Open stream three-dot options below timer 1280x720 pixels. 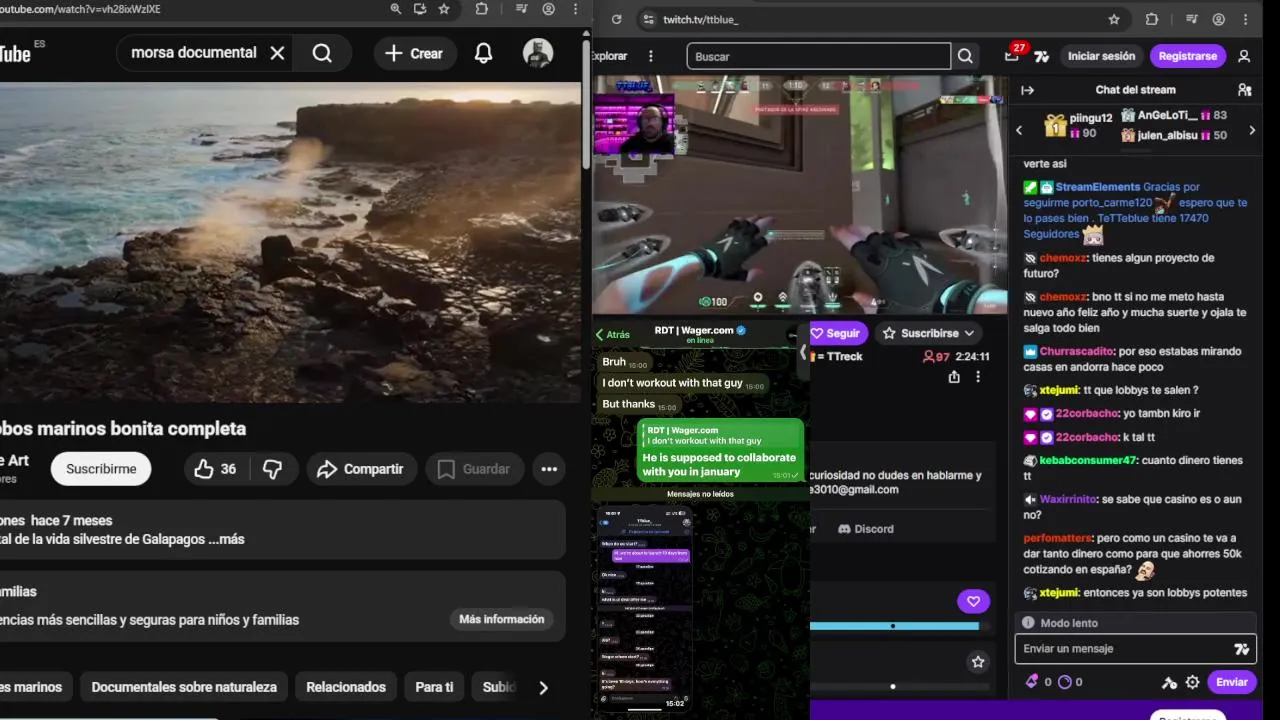pyautogui.click(x=978, y=377)
